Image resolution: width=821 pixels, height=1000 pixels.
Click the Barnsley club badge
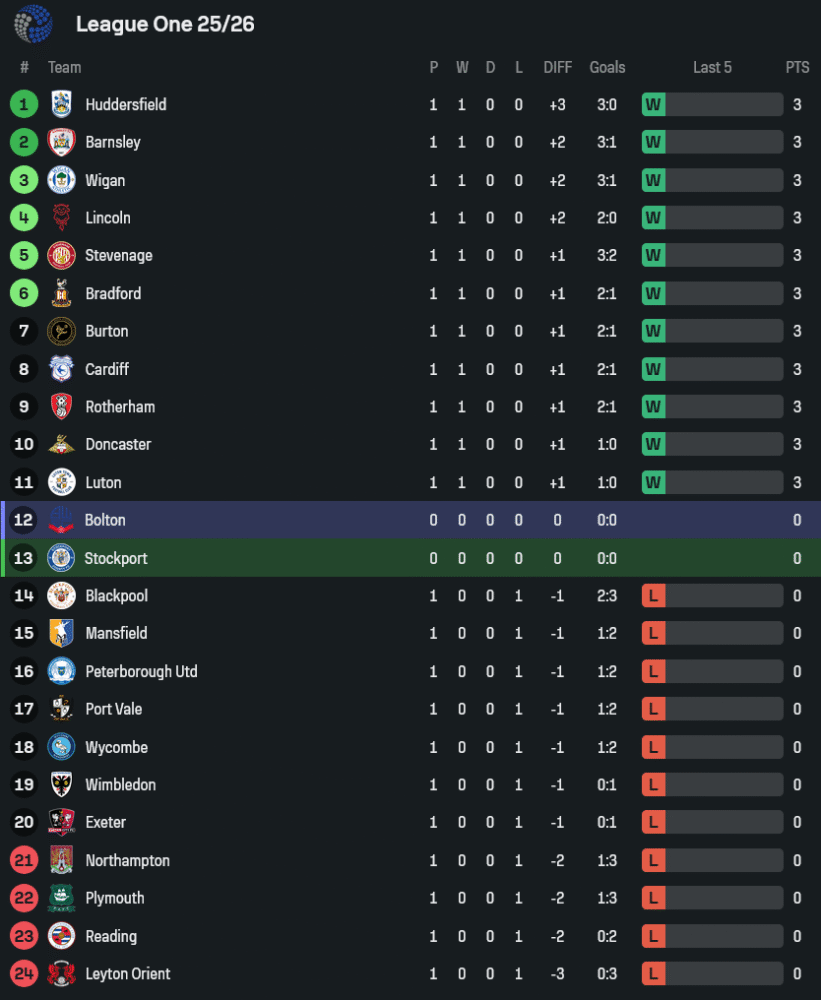coord(62,142)
